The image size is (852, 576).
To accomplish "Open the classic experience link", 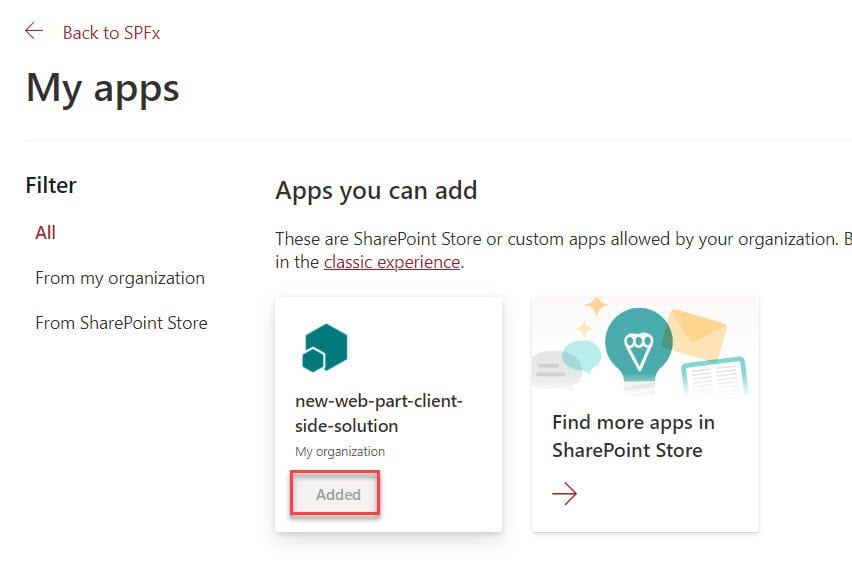I will pyautogui.click(x=392, y=262).
